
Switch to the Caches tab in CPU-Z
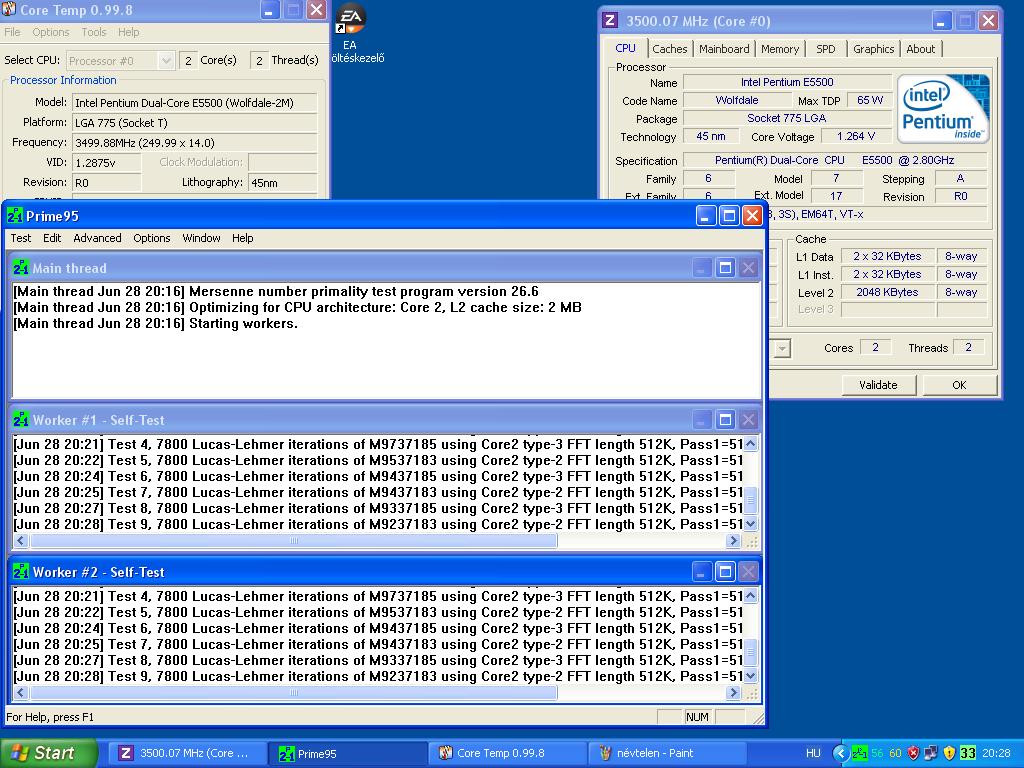click(669, 49)
